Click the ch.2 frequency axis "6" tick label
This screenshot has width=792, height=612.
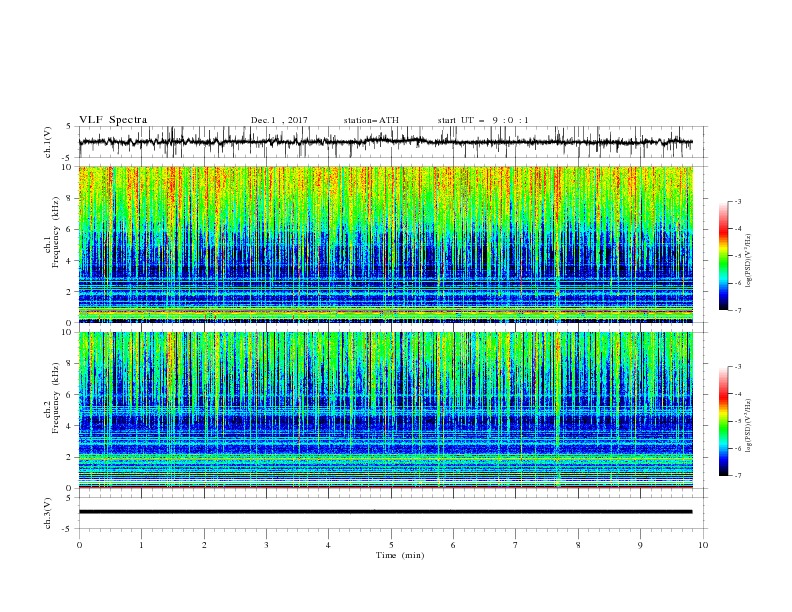71,395
